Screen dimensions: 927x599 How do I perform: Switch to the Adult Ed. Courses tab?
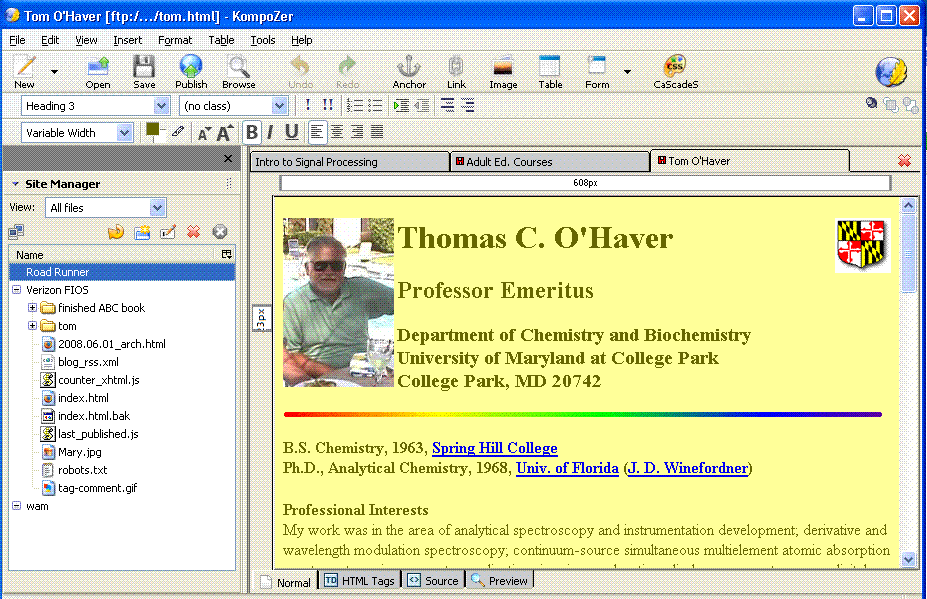[x=550, y=161]
